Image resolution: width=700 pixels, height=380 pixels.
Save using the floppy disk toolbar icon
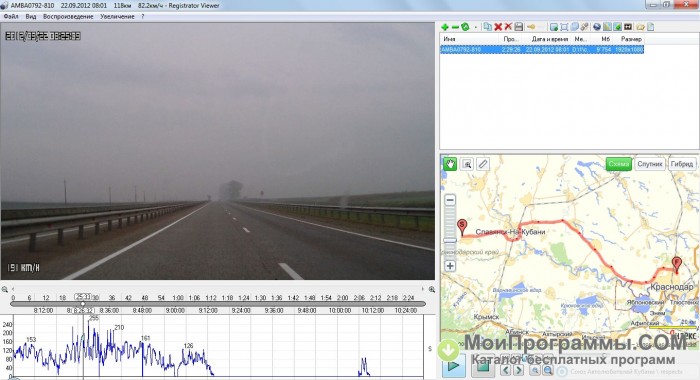click(519, 27)
